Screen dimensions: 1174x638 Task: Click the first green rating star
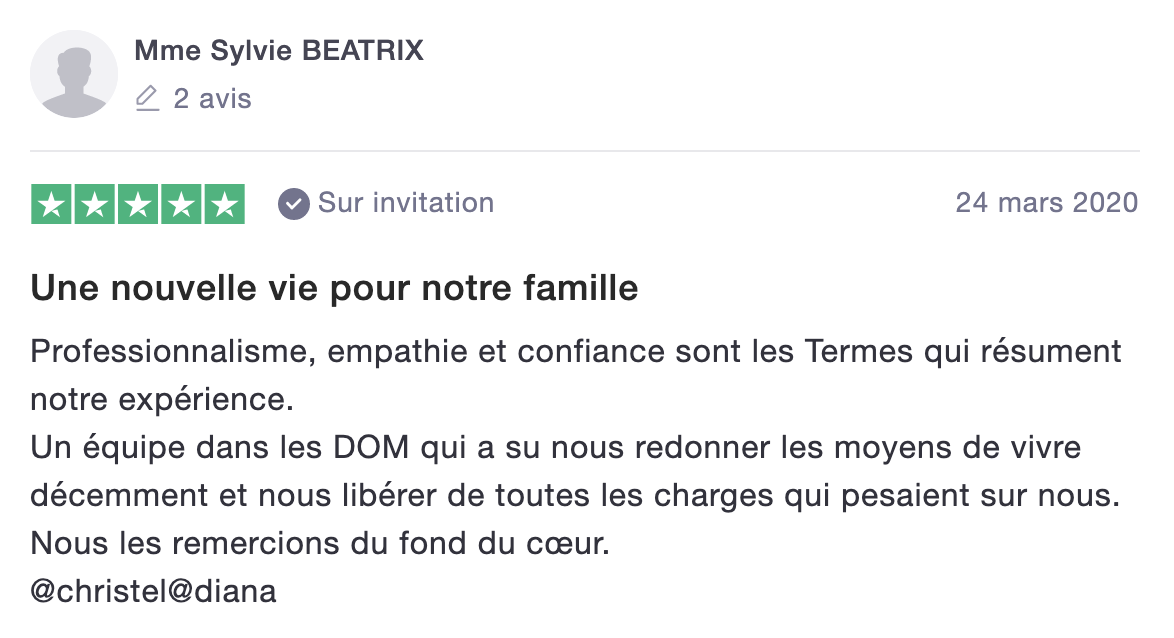(x=51, y=204)
